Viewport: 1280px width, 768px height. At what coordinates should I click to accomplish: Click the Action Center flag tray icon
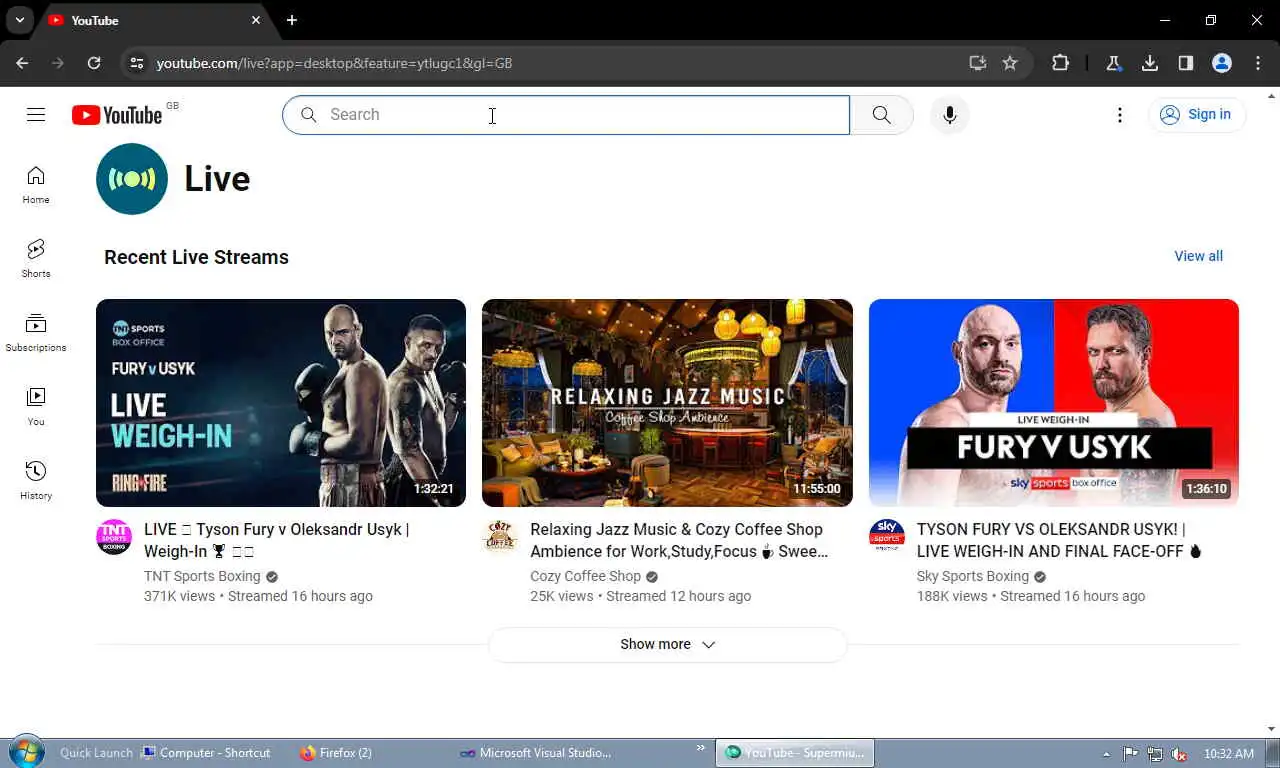point(1130,754)
